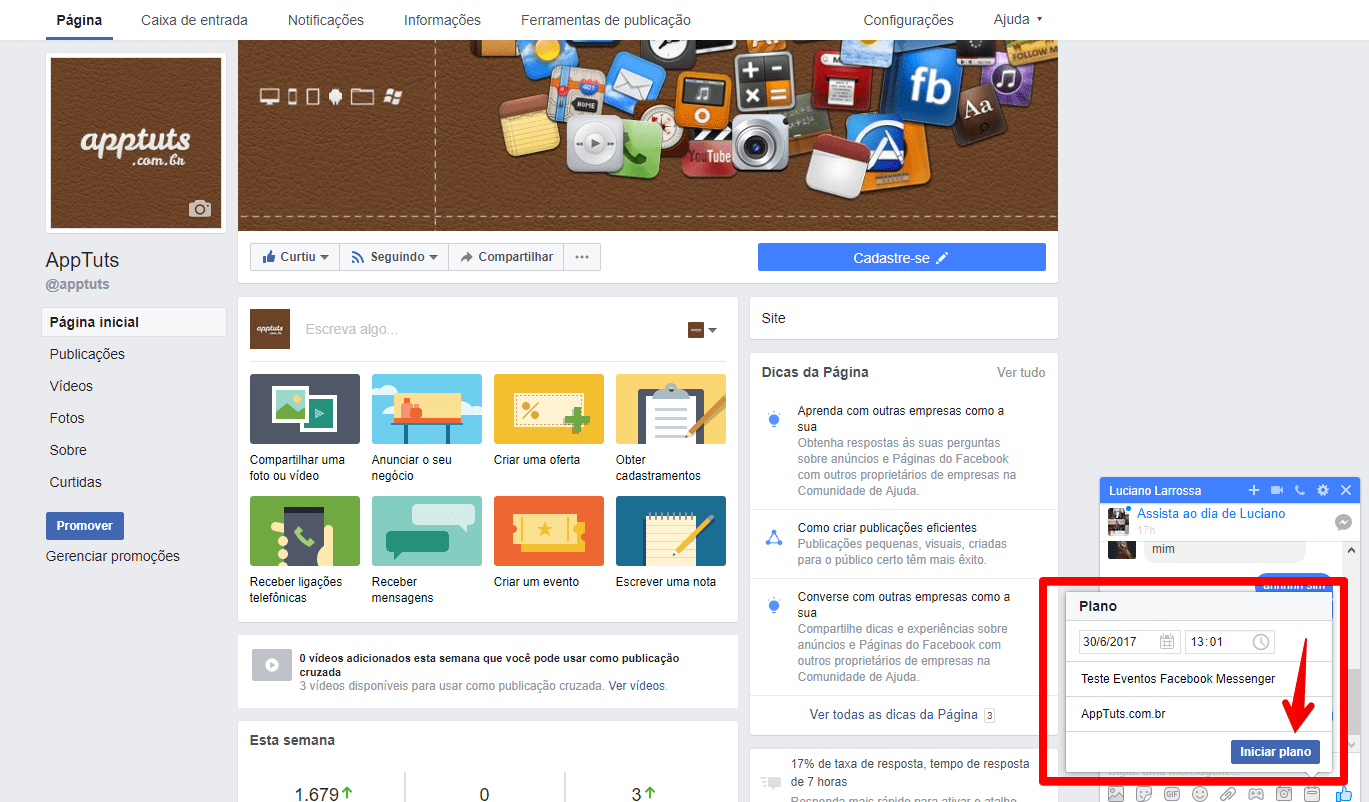Click the Iniciar plano button
1369x802 pixels.
click(x=1275, y=752)
